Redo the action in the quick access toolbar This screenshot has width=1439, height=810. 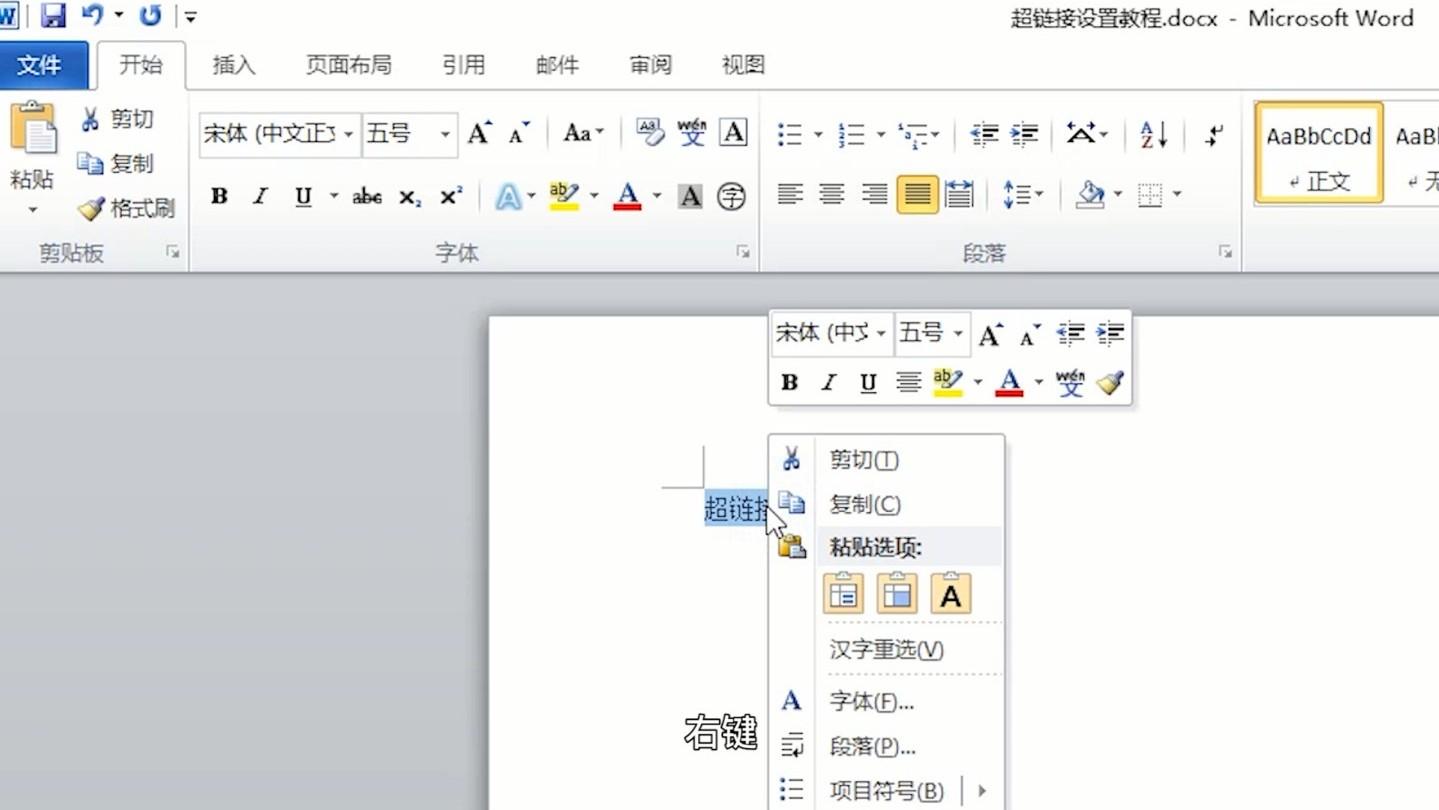(x=150, y=16)
